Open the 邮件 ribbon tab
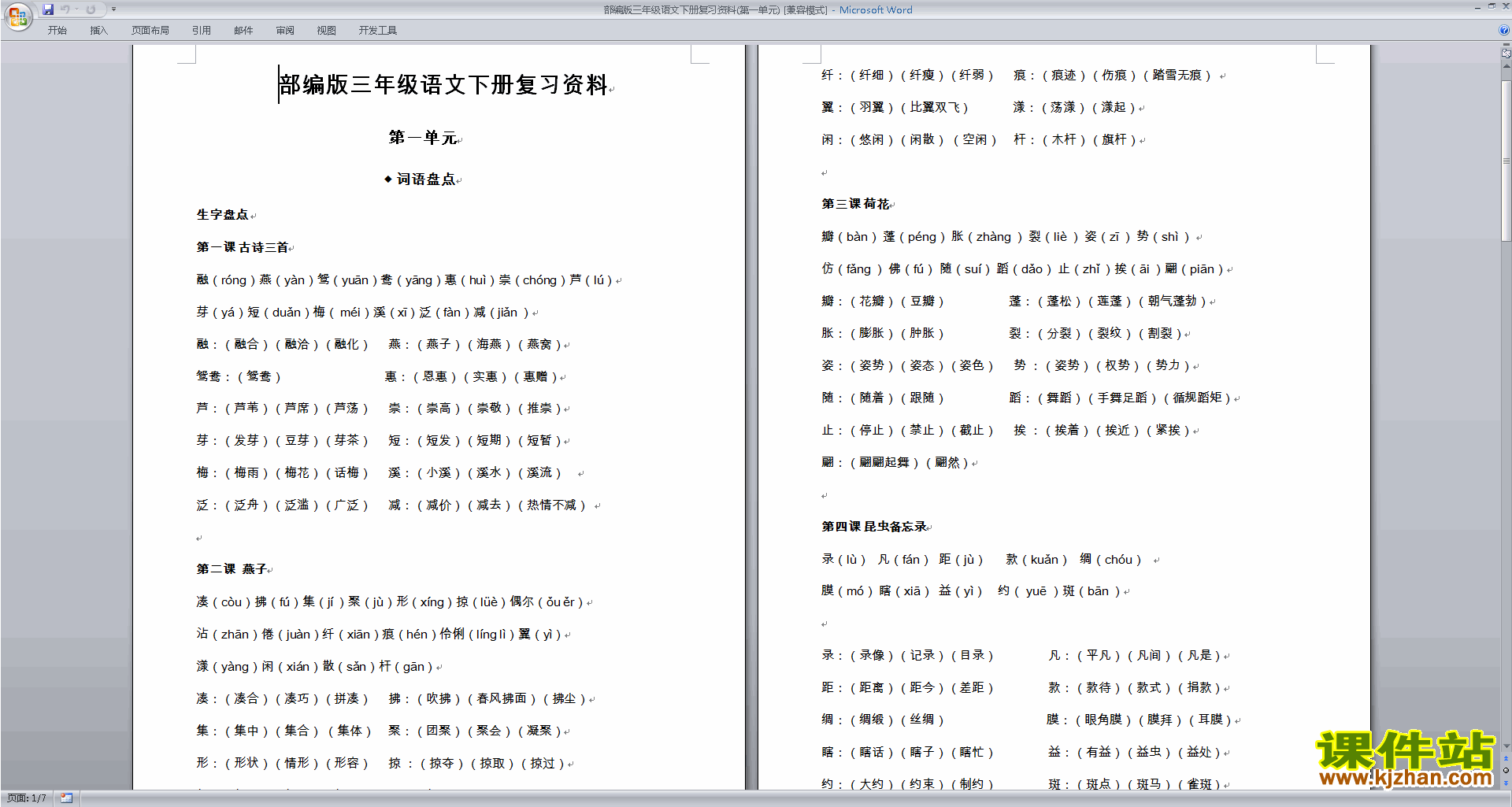 [243, 31]
